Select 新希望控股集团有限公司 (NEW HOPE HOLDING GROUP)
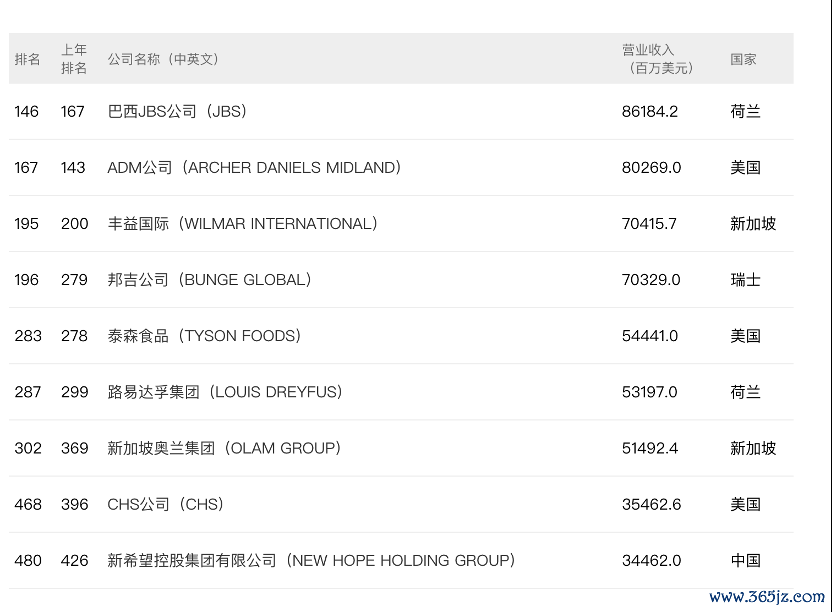This screenshot has height=612, width=832. click(x=311, y=561)
